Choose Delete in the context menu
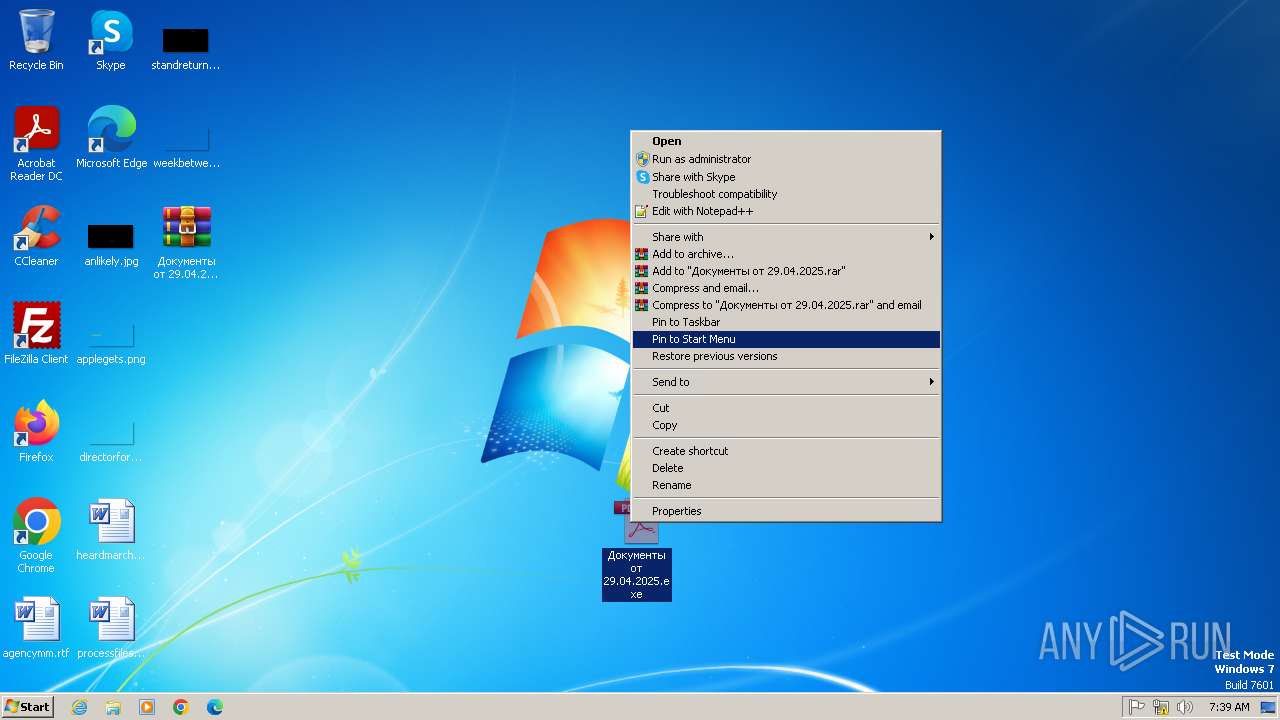The height and width of the screenshot is (720, 1280). (x=786, y=468)
